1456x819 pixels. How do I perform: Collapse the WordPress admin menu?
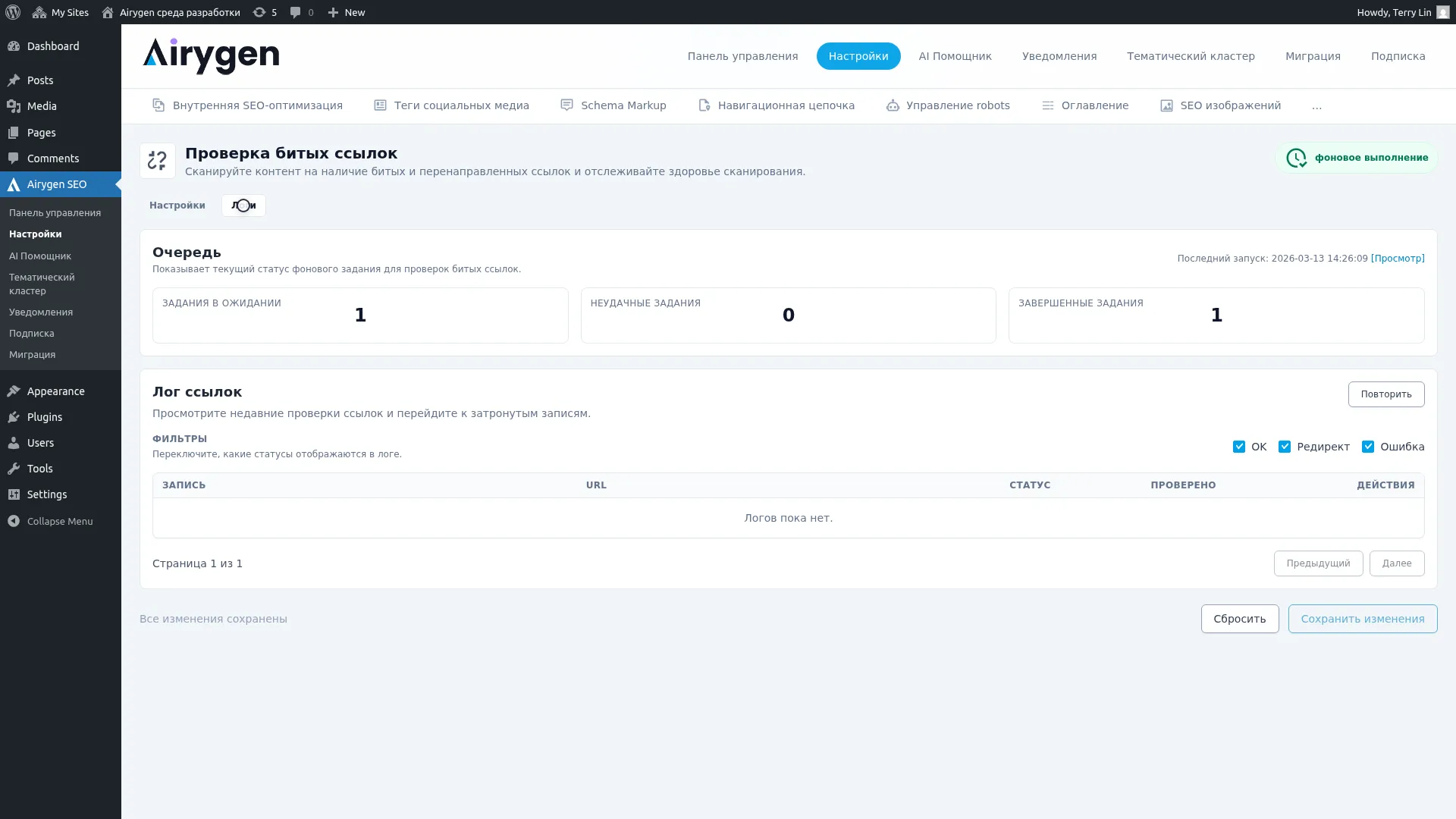coord(50,521)
